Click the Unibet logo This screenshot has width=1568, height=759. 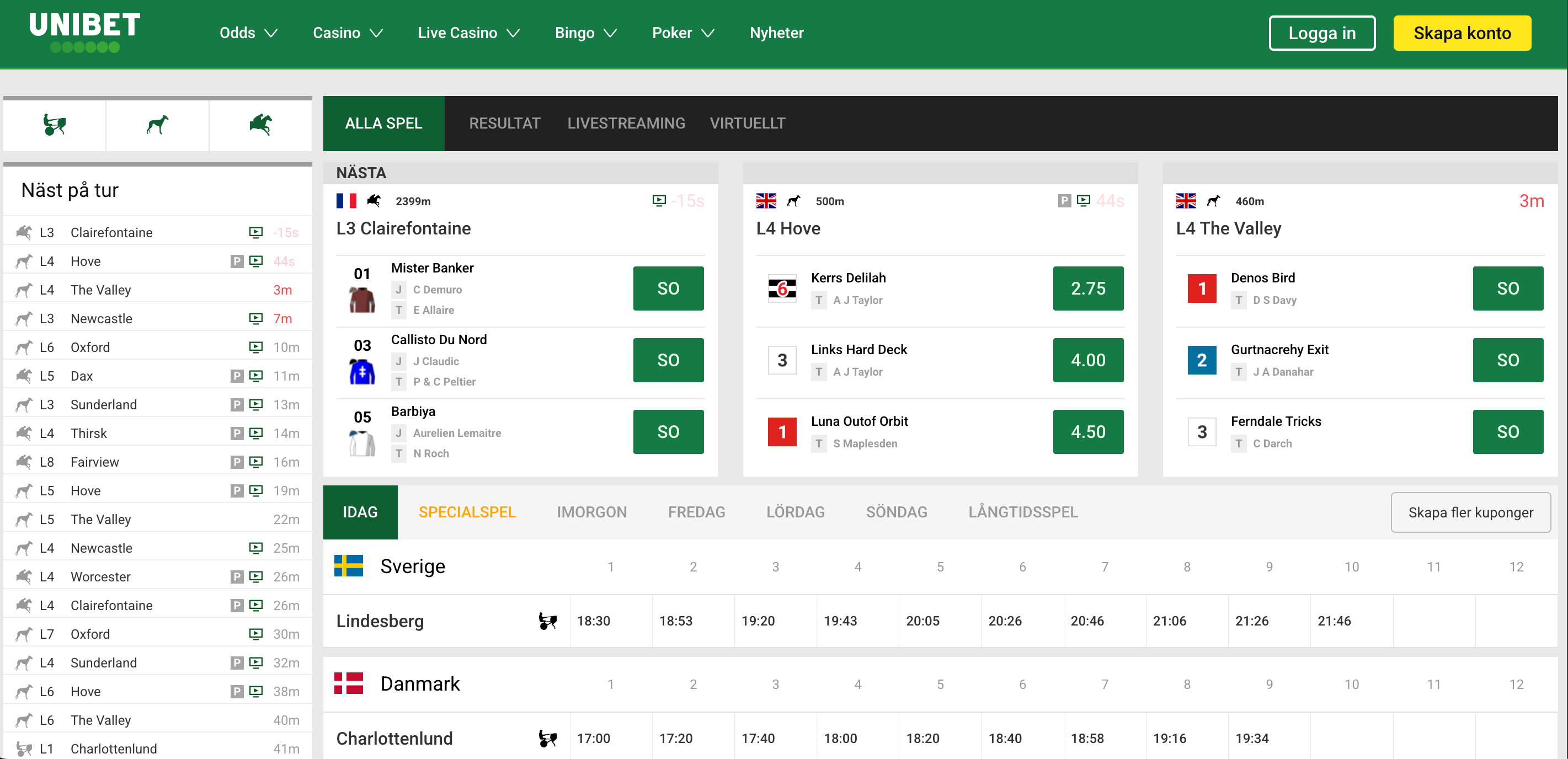tap(84, 32)
